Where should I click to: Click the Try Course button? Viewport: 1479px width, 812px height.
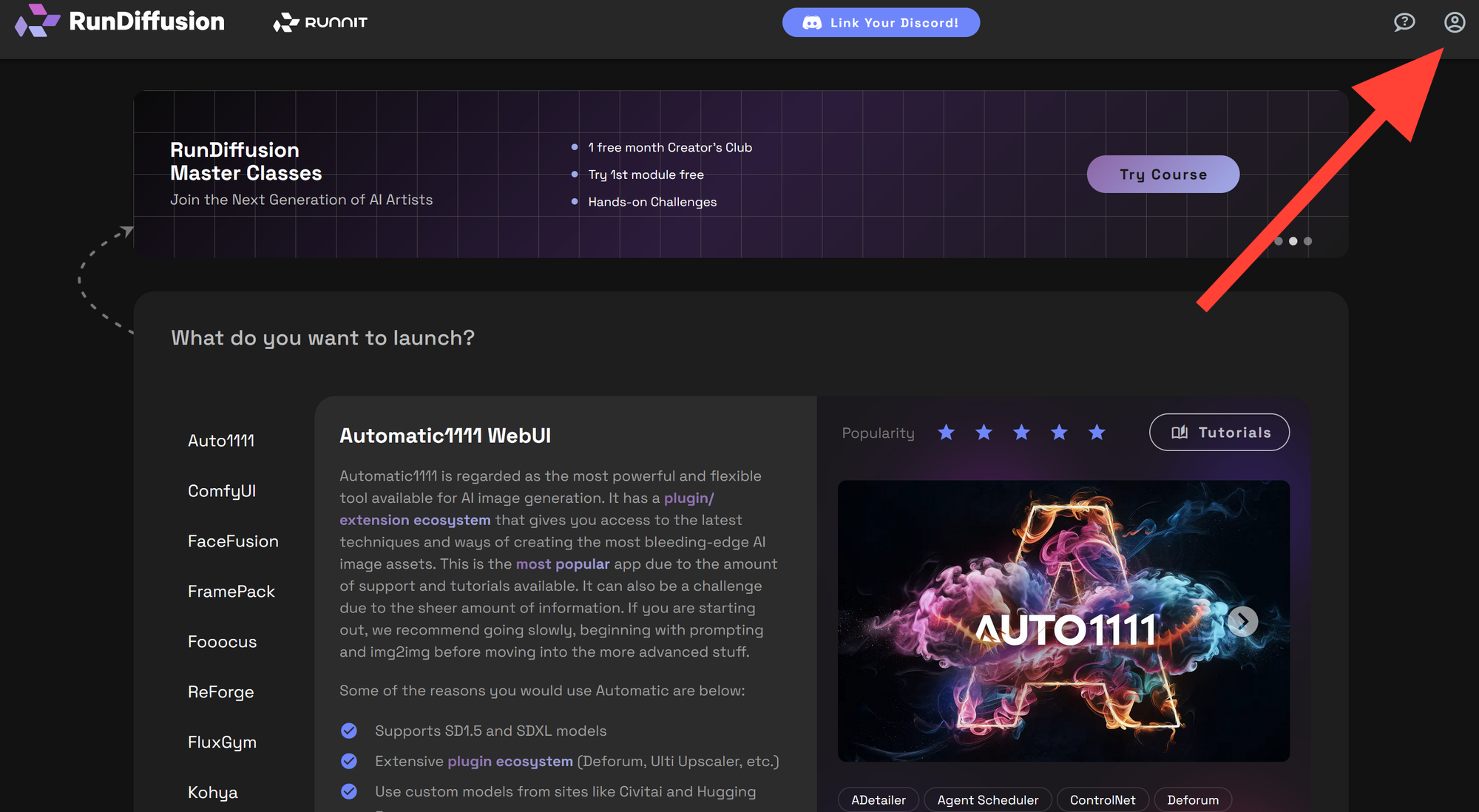1162,174
